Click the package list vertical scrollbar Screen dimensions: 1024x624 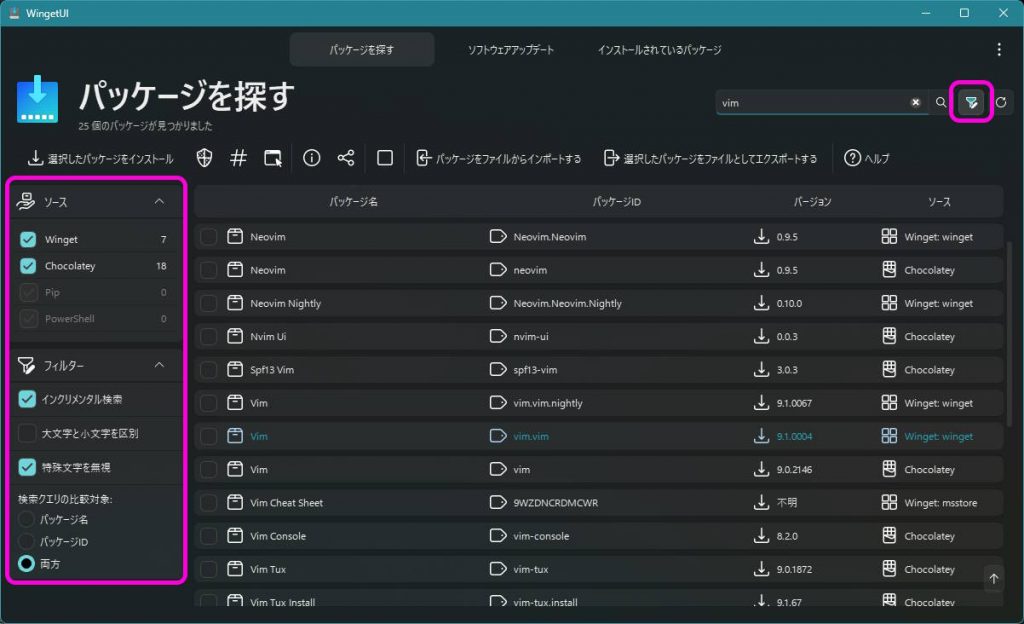pyautogui.click(x=1010, y=333)
